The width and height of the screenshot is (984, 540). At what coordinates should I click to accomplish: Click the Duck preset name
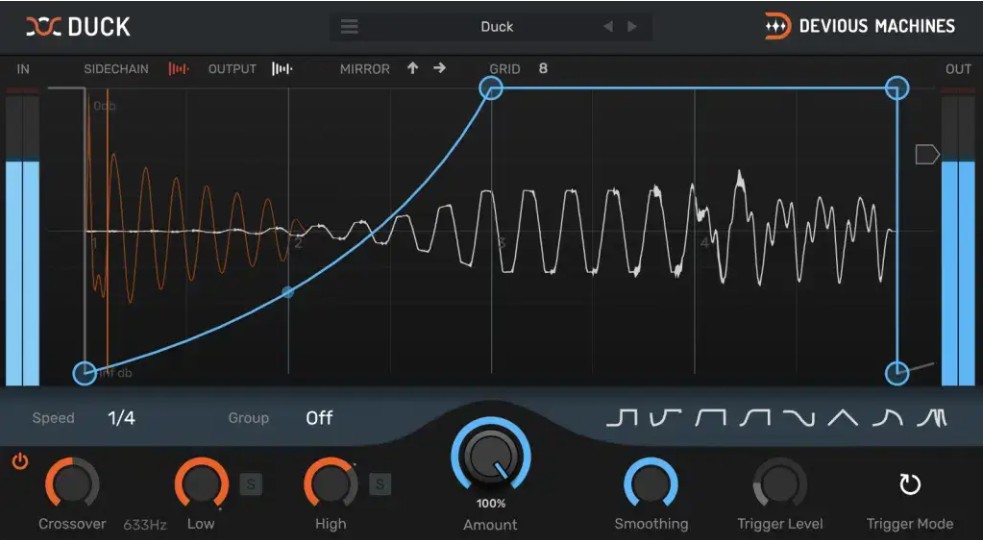click(x=496, y=27)
